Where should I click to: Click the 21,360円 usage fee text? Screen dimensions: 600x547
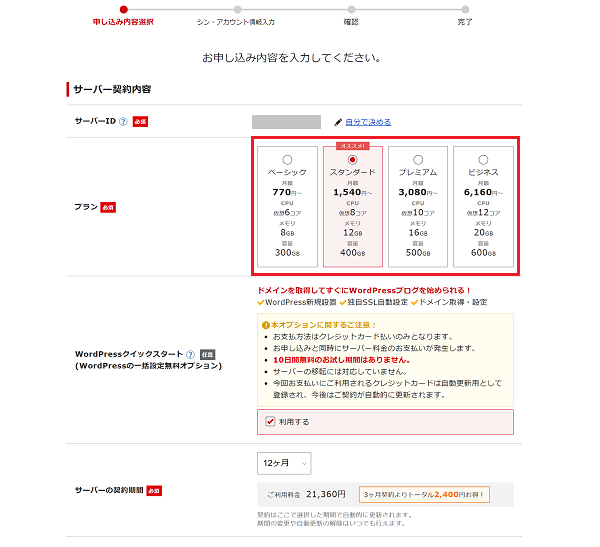(326, 494)
